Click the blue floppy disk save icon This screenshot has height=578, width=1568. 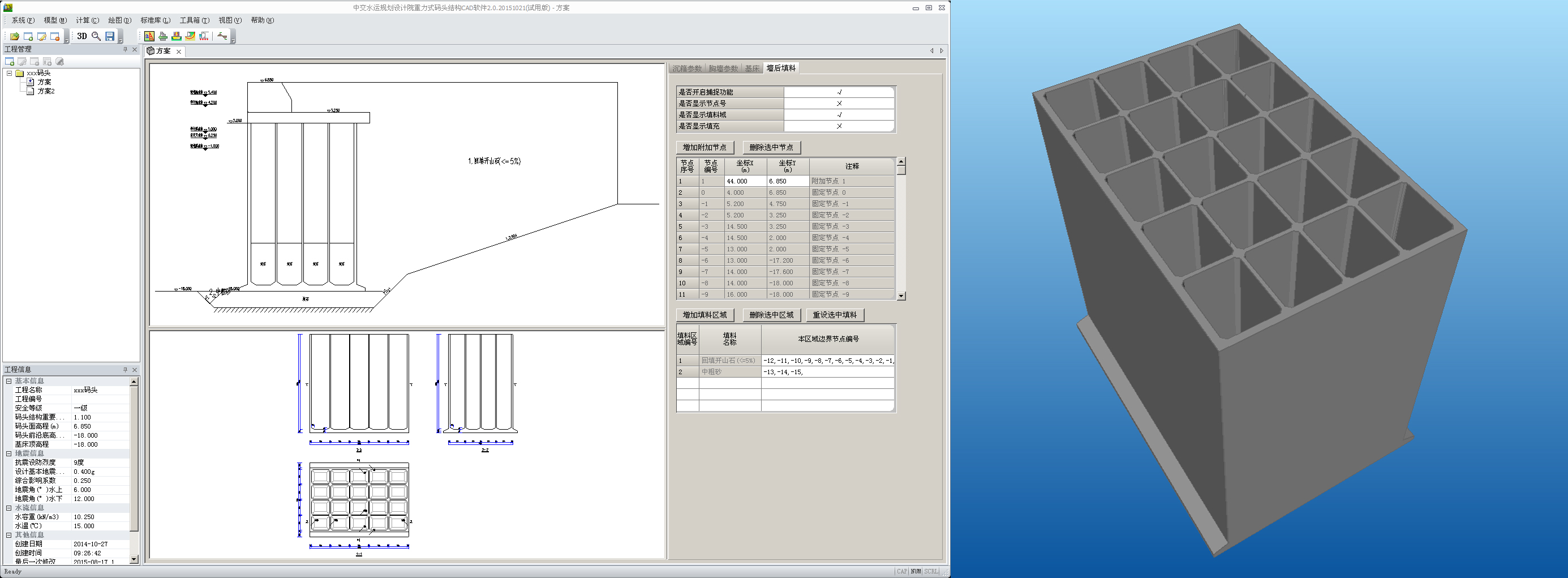pyautogui.click(x=110, y=37)
